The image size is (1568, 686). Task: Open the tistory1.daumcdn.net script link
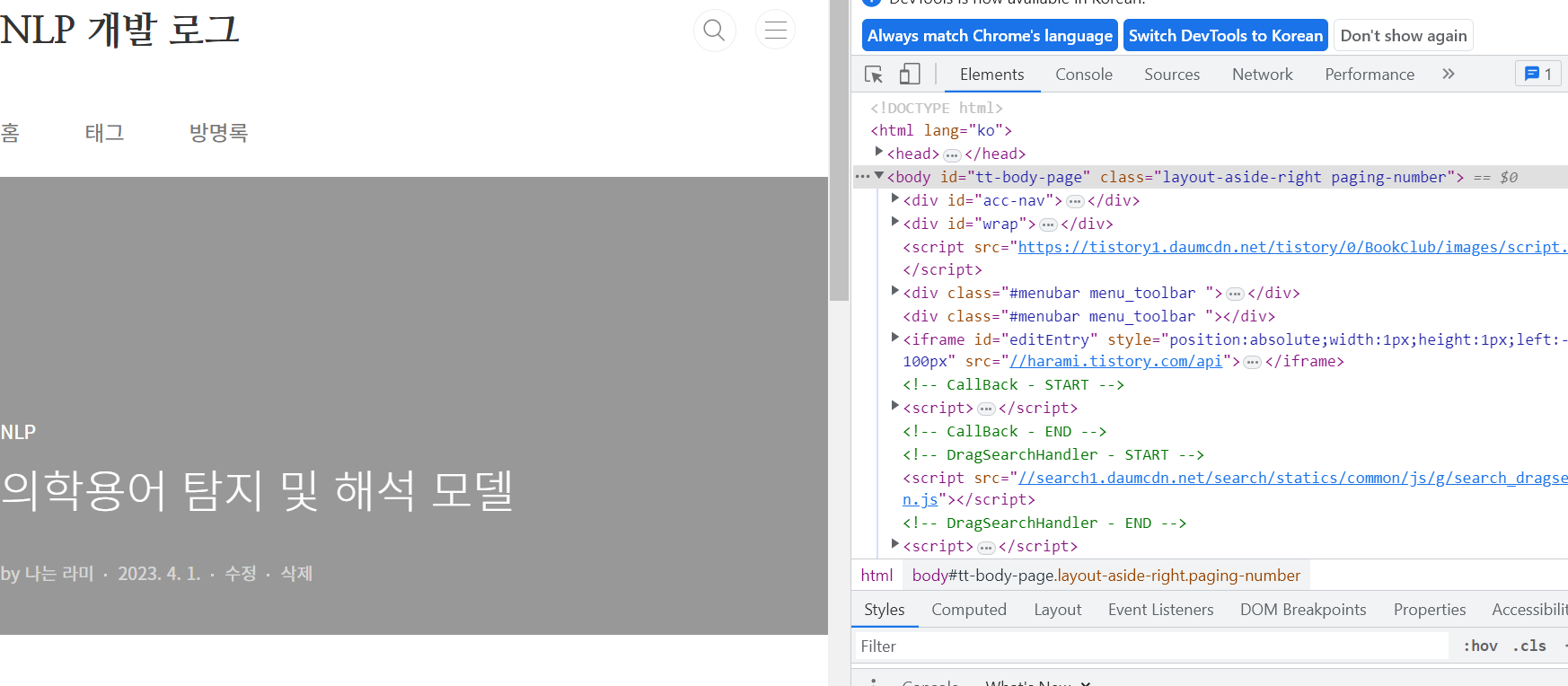pos(1292,247)
